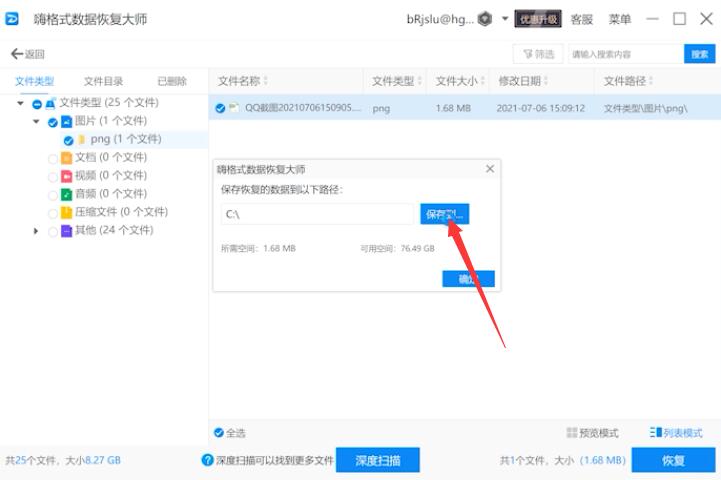Expand the 其他 tree node
This screenshot has width=721, height=480.
[x=36, y=231]
